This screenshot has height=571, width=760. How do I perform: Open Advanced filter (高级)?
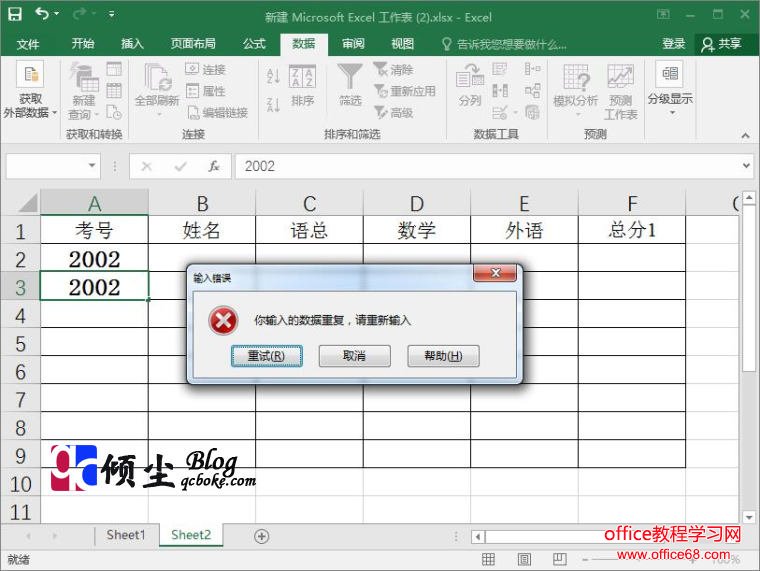point(394,113)
